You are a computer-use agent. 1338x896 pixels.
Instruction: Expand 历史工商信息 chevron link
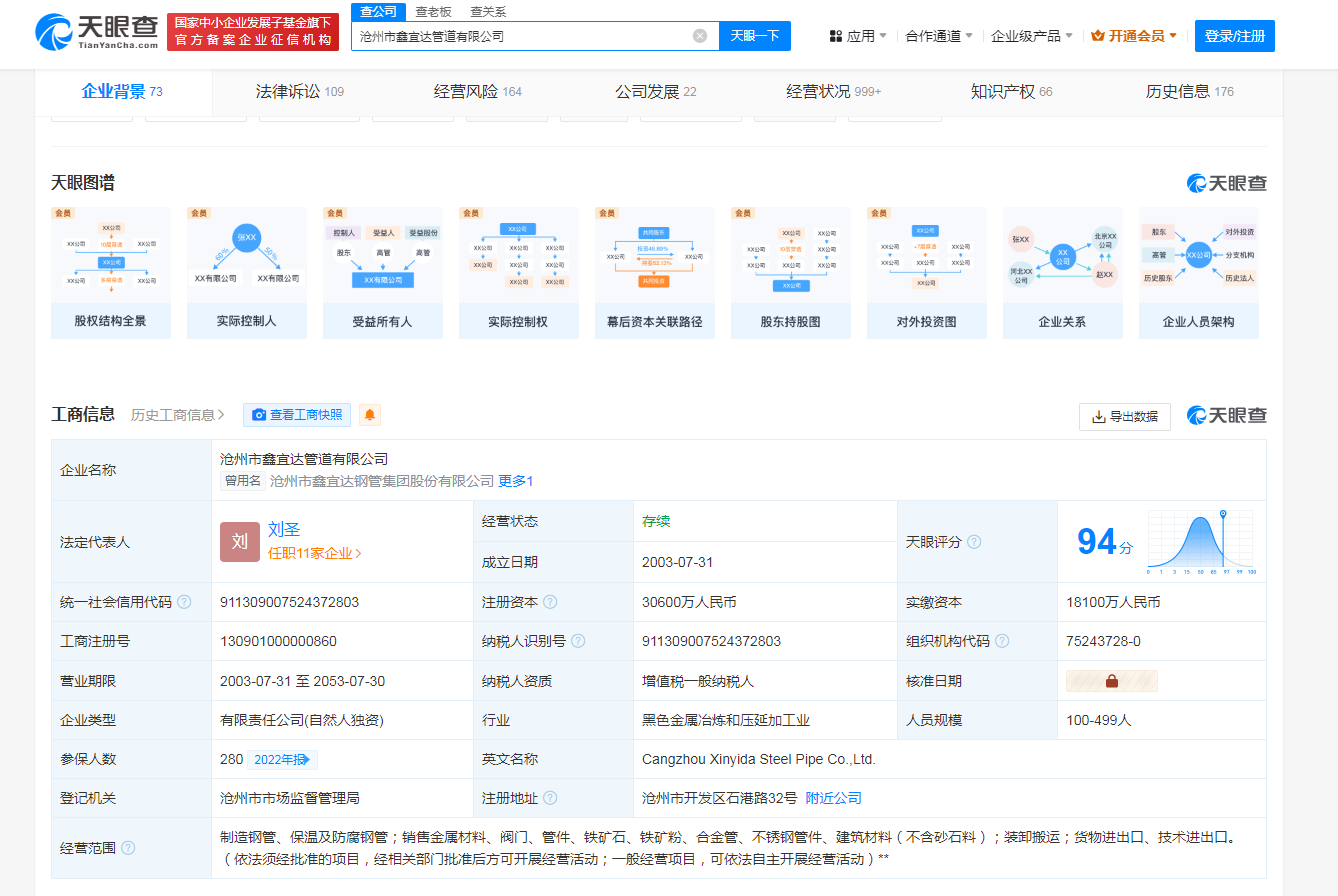point(178,415)
